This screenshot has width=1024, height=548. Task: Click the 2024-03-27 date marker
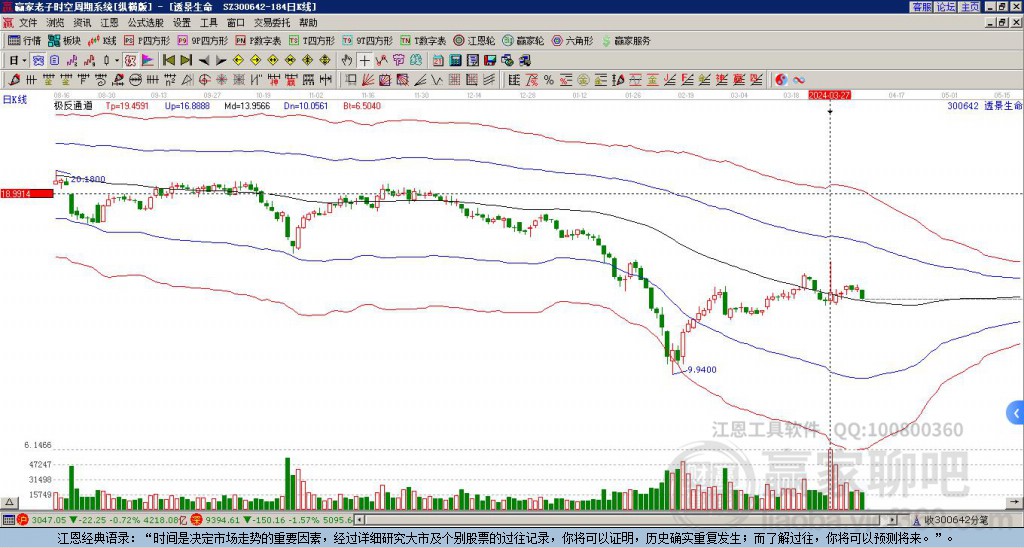point(829,95)
